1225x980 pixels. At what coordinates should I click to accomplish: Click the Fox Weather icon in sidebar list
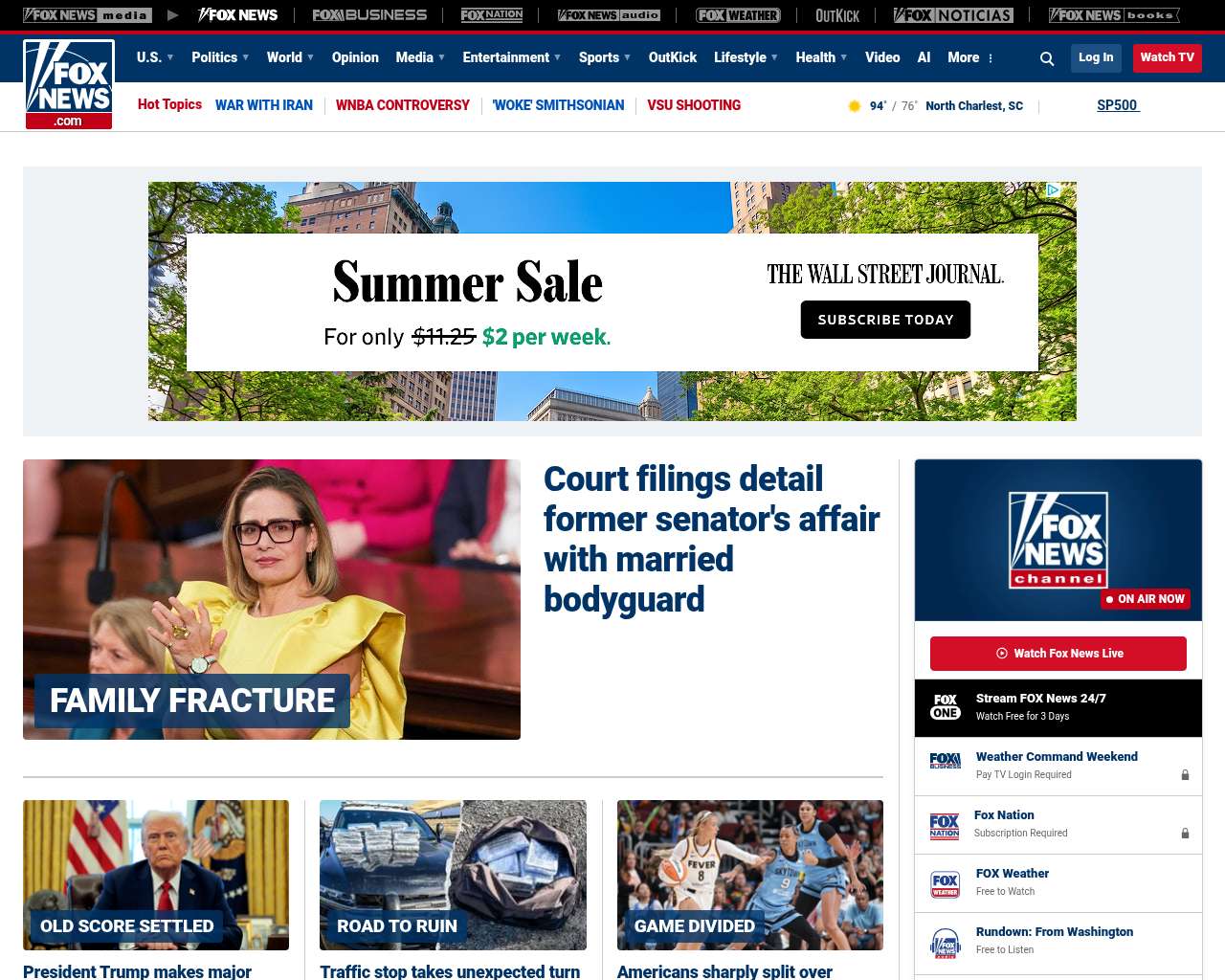[x=946, y=884]
